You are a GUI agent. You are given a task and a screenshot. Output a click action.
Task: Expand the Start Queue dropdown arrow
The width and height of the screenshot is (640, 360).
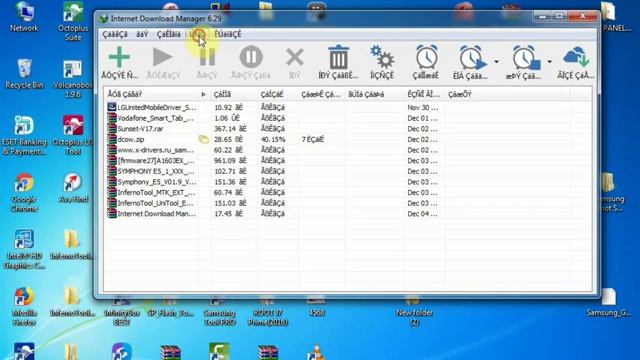[496, 62]
